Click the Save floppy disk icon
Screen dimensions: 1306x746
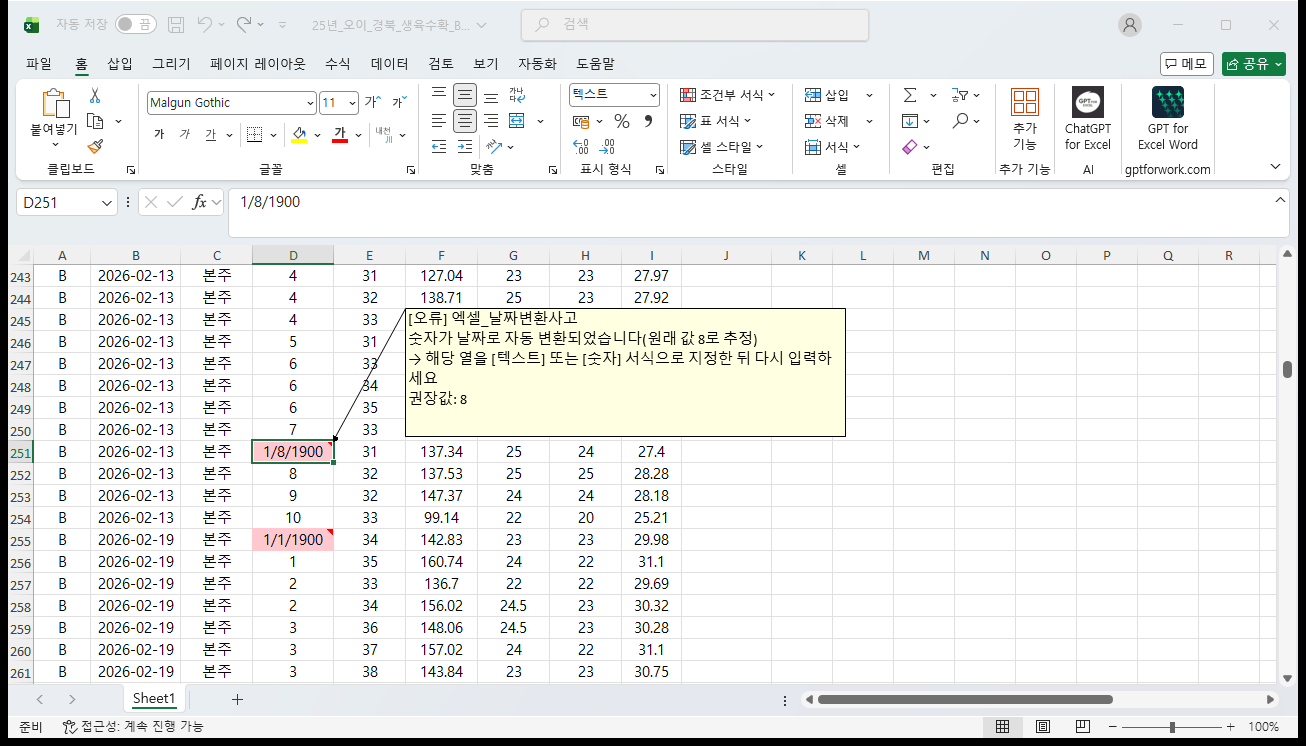[176, 24]
